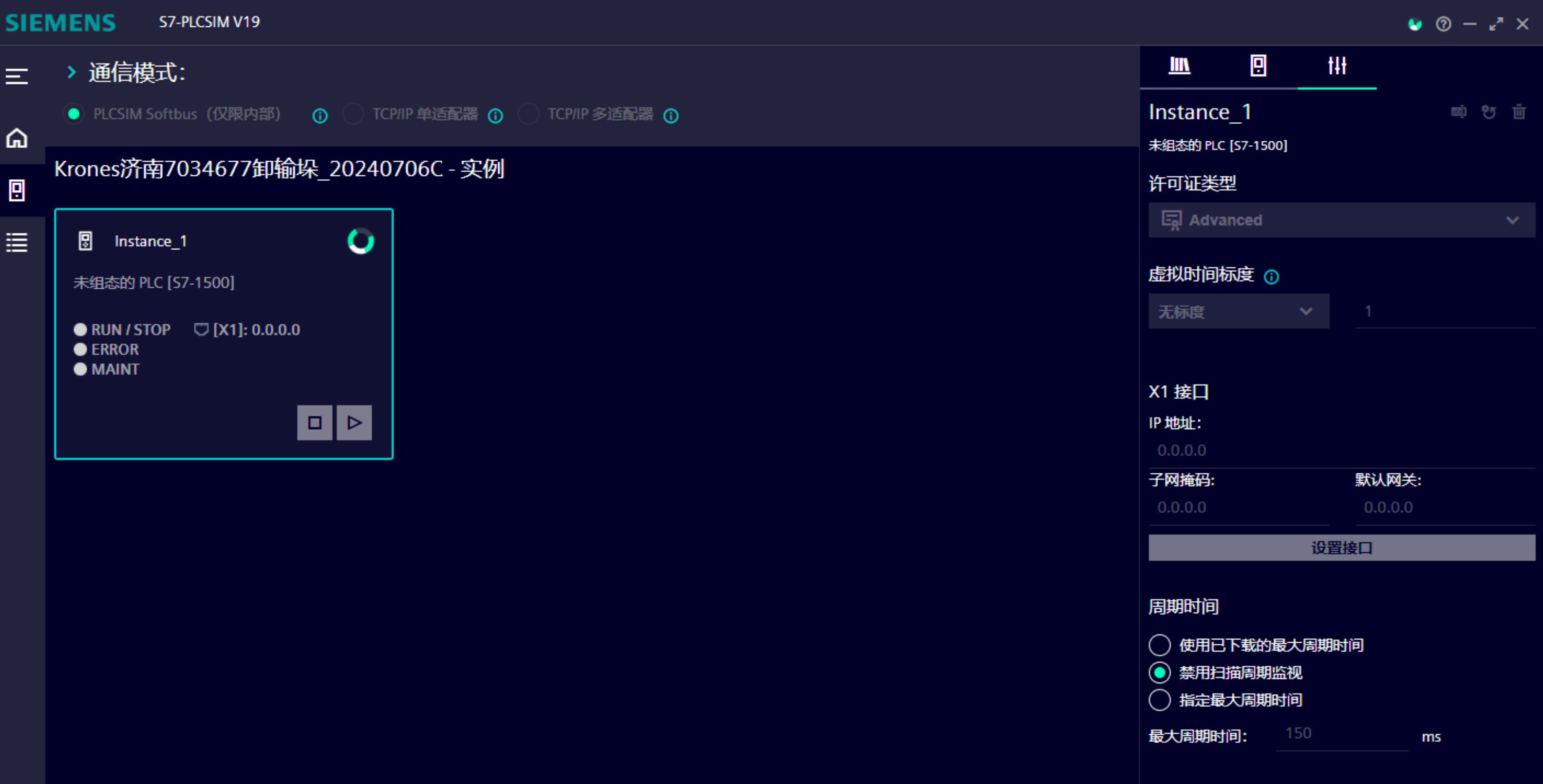Select the TCP/IP 单适配器 radio option
The image size is (1543, 784).
point(354,114)
